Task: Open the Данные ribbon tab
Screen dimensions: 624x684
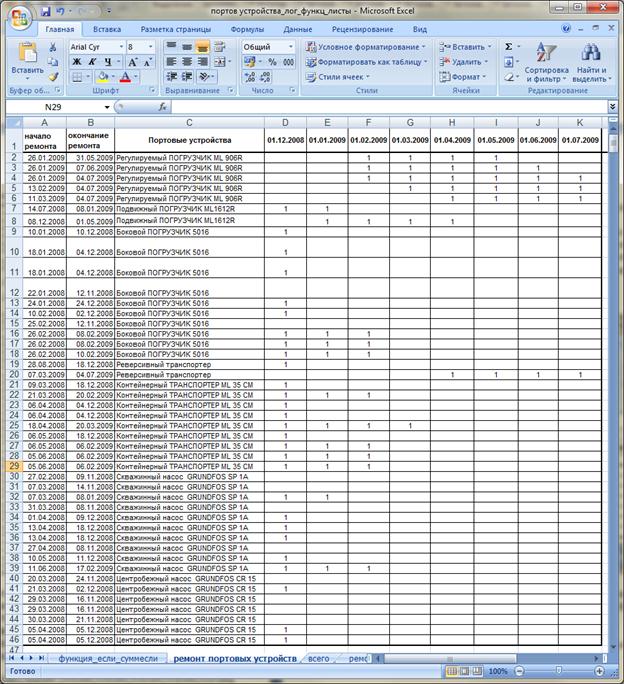Action: (298, 29)
